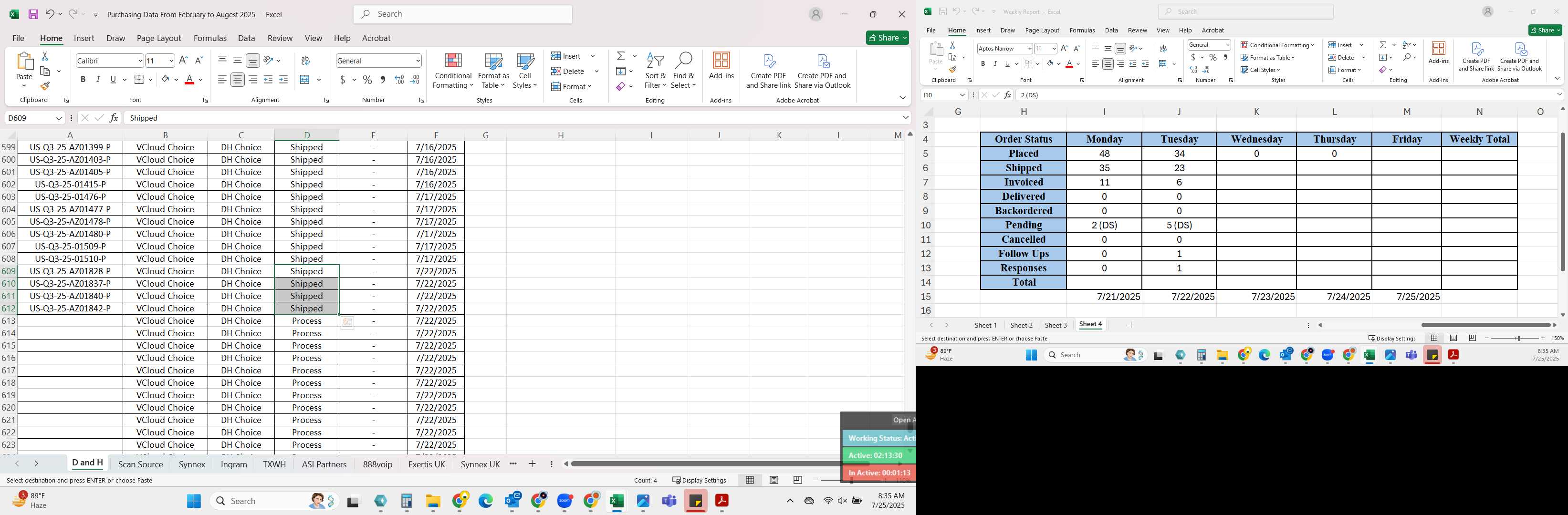
Task: Toggle Bold in Weekly Report window
Action: tap(983, 64)
